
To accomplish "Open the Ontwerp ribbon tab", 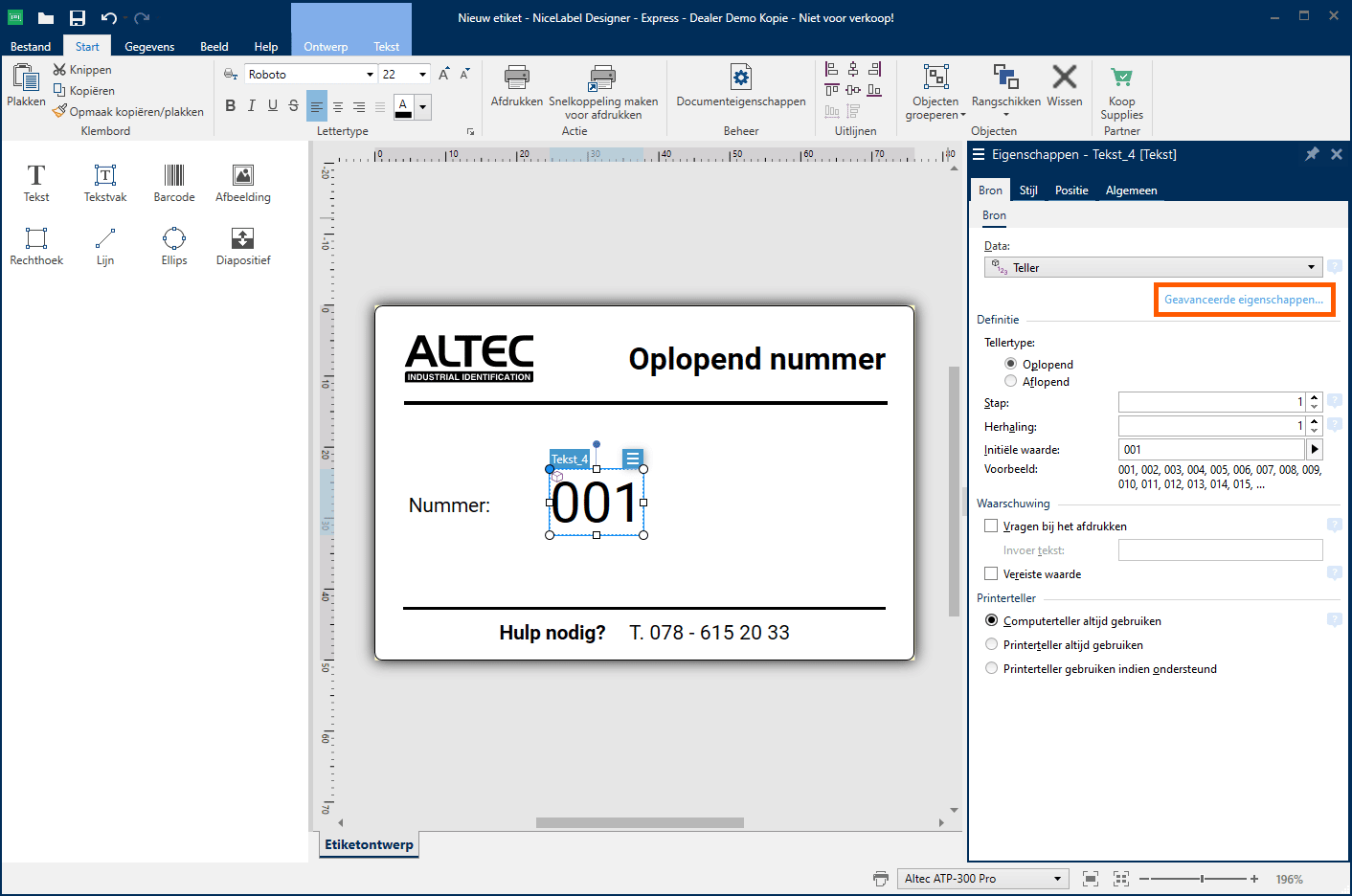I will [326, 46].
